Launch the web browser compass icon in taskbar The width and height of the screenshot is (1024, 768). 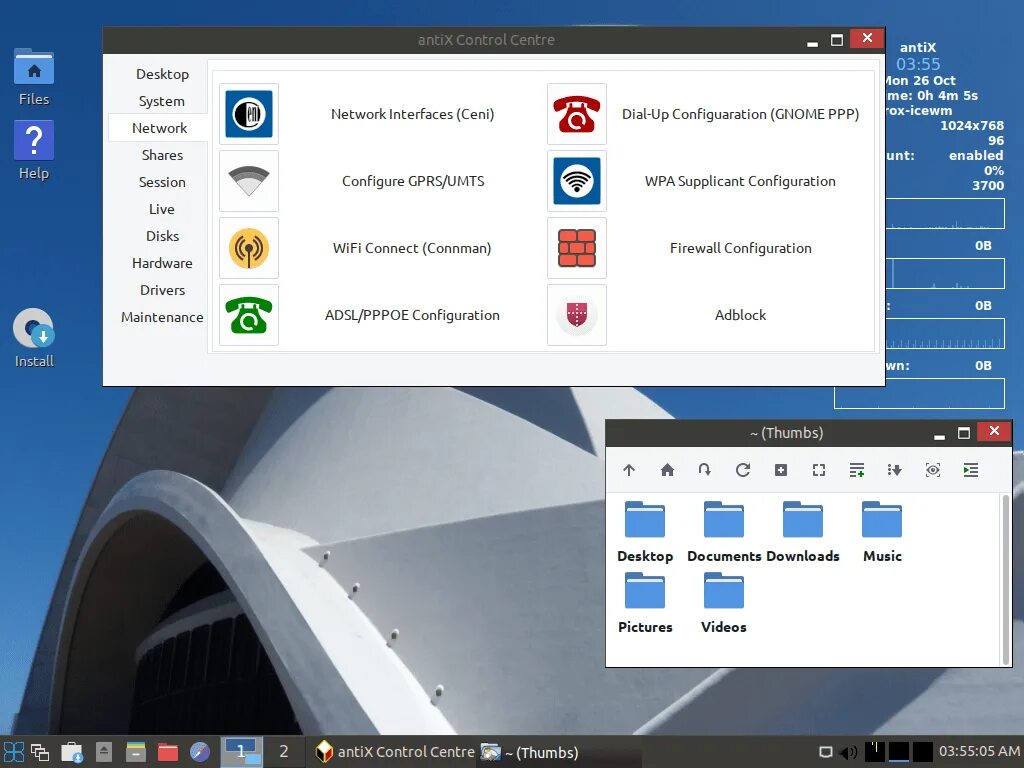[x=200, y=752]
